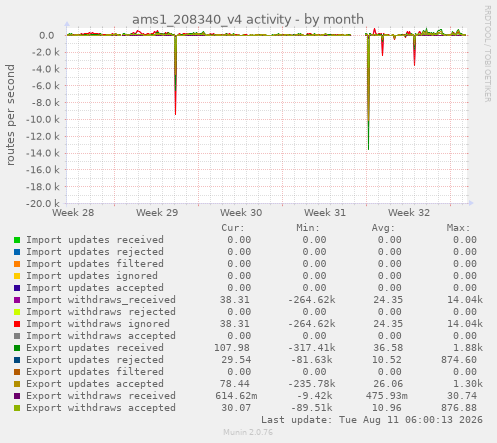Click the 'Export updates accepted' legend label

pos(95,384)
